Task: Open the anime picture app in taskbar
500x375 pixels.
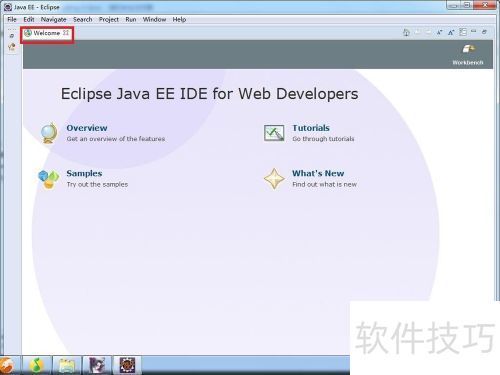Action: 97,365
